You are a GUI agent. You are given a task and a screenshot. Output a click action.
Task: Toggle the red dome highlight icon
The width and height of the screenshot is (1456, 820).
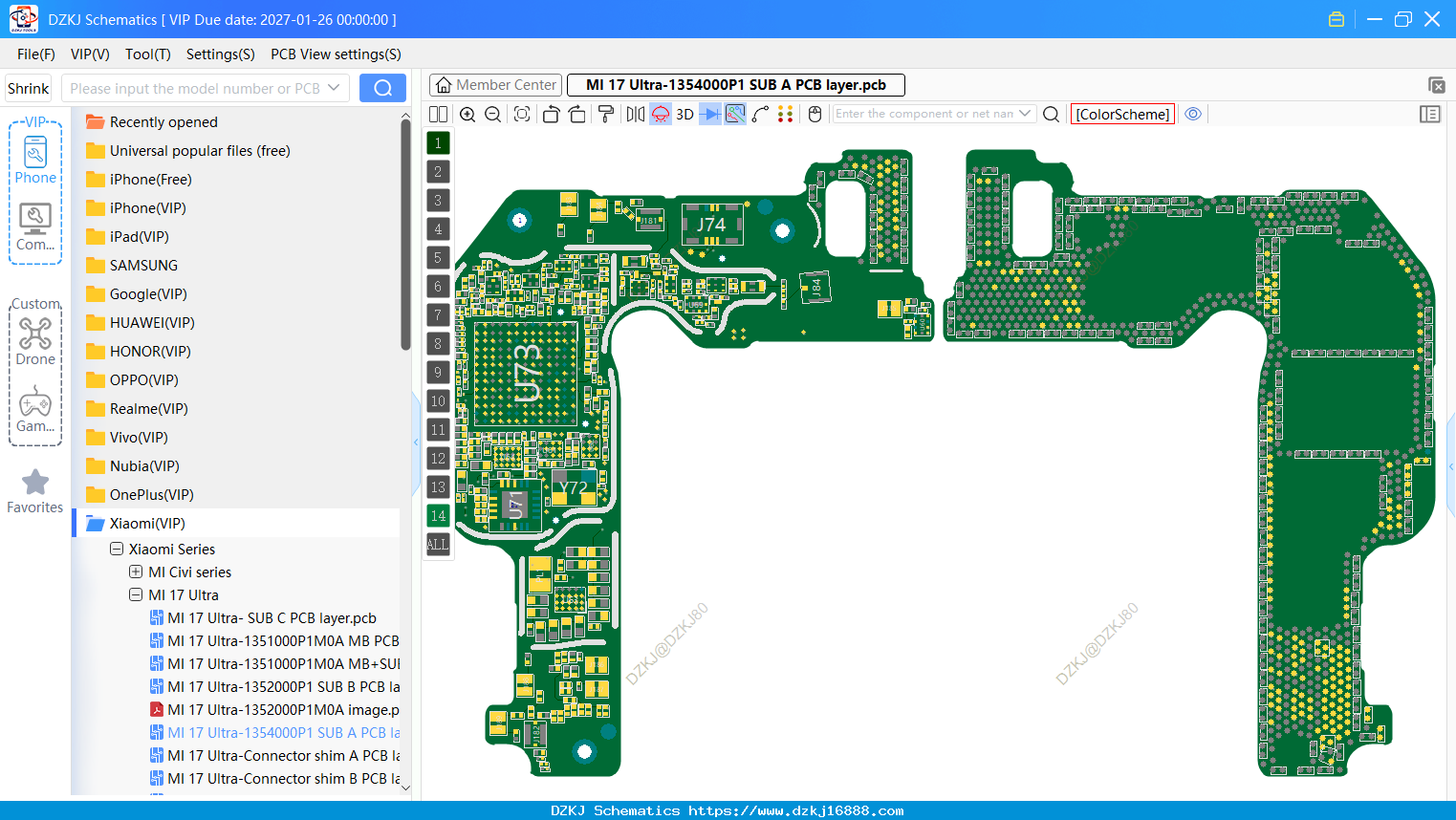[661, 115]
